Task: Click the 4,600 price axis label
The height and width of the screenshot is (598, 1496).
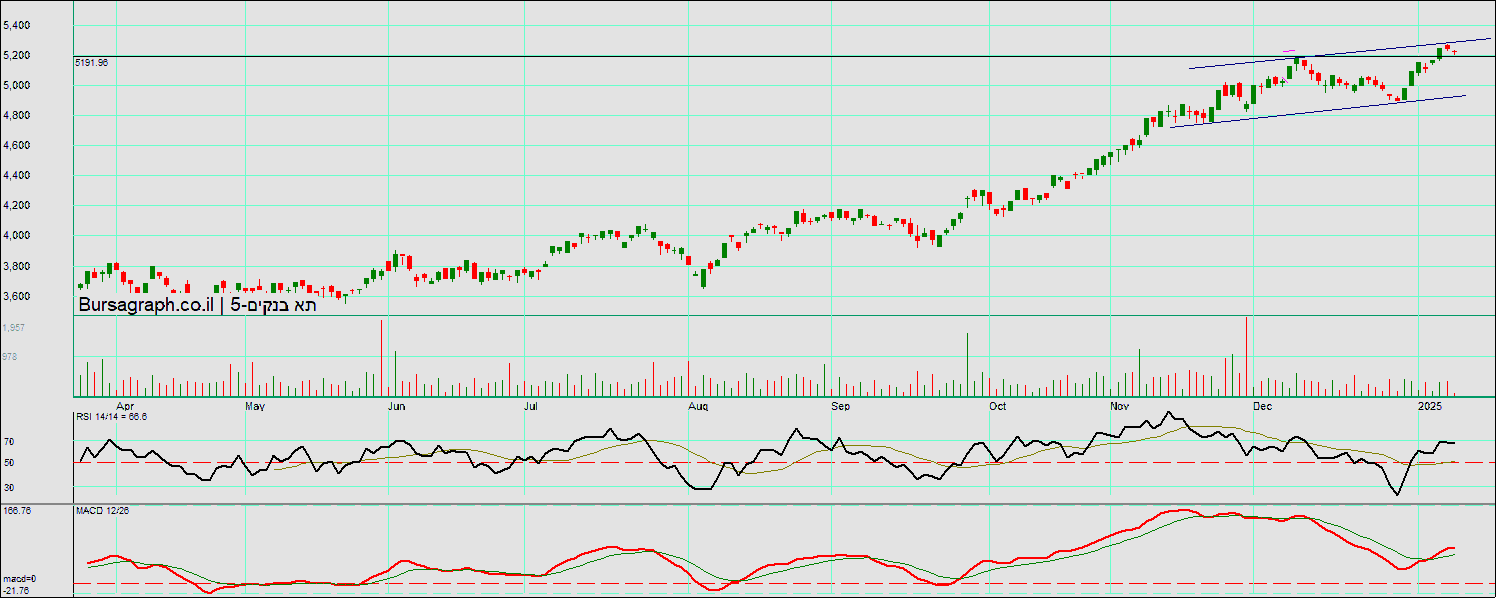Action: pyautogui.click(x=17, y=145)
